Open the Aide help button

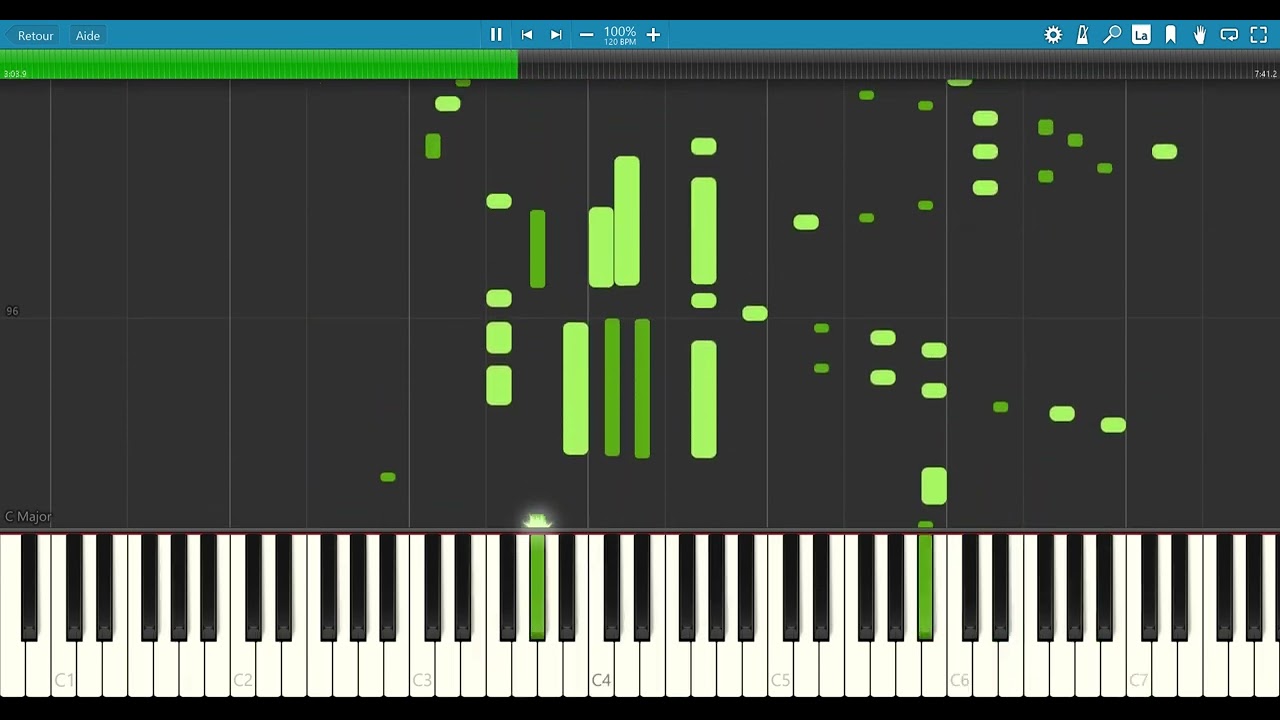click(x=88, y=36)
